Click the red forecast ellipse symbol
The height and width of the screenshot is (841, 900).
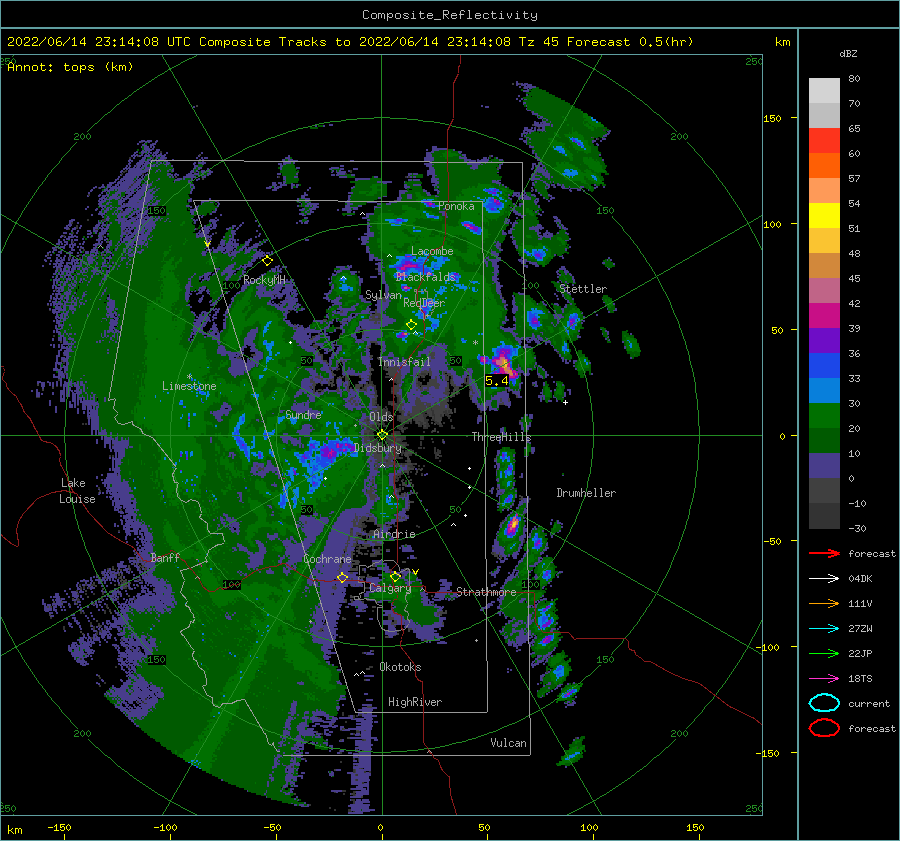(824, 728)
